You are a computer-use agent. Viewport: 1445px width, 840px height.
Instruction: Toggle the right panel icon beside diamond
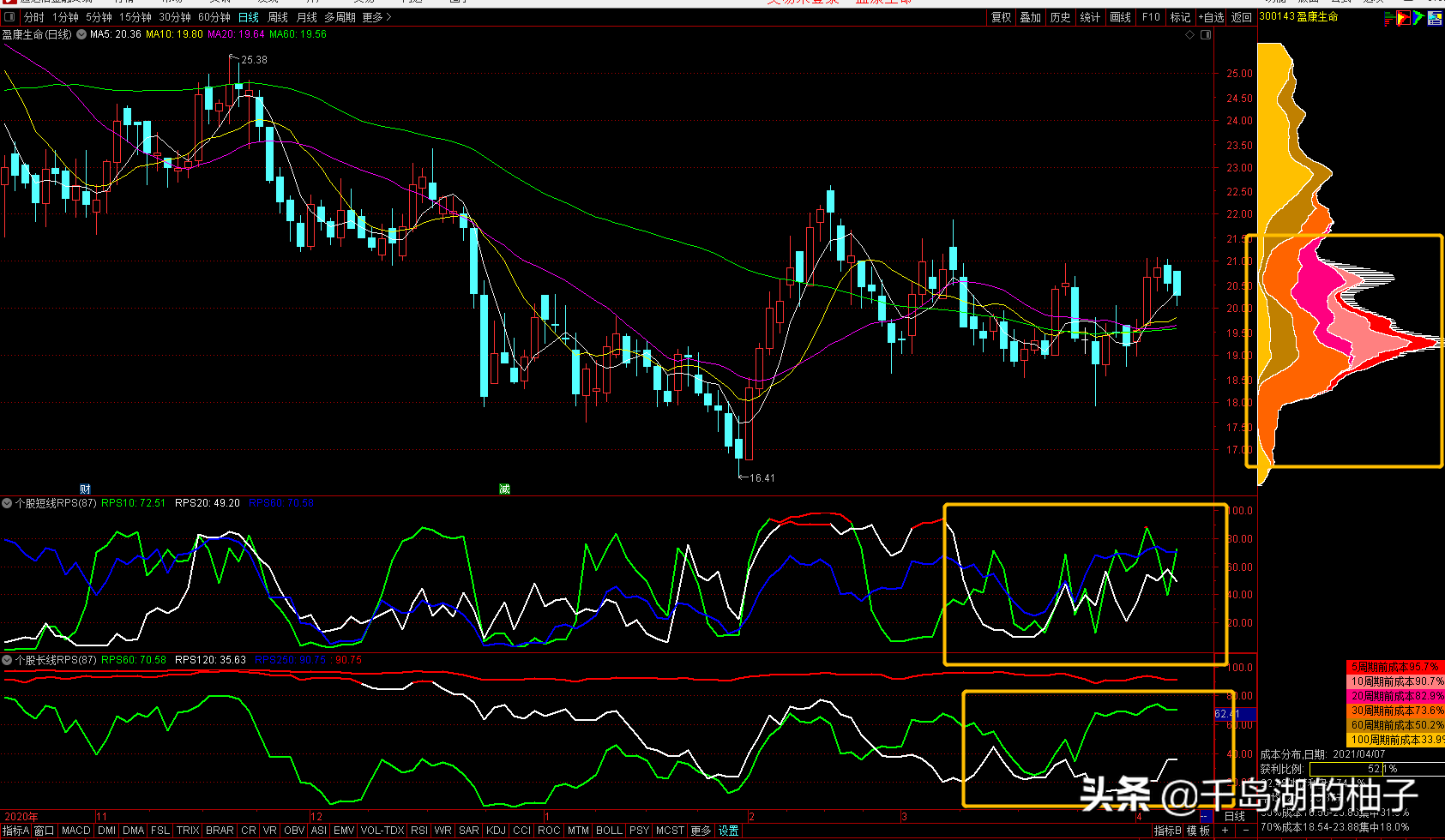point(1206,35)
